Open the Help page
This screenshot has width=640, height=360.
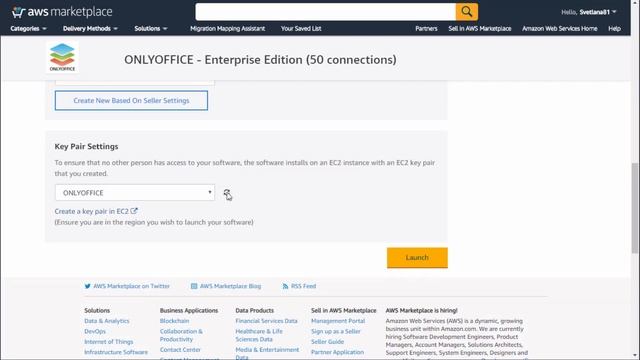[x=614, y=29]
